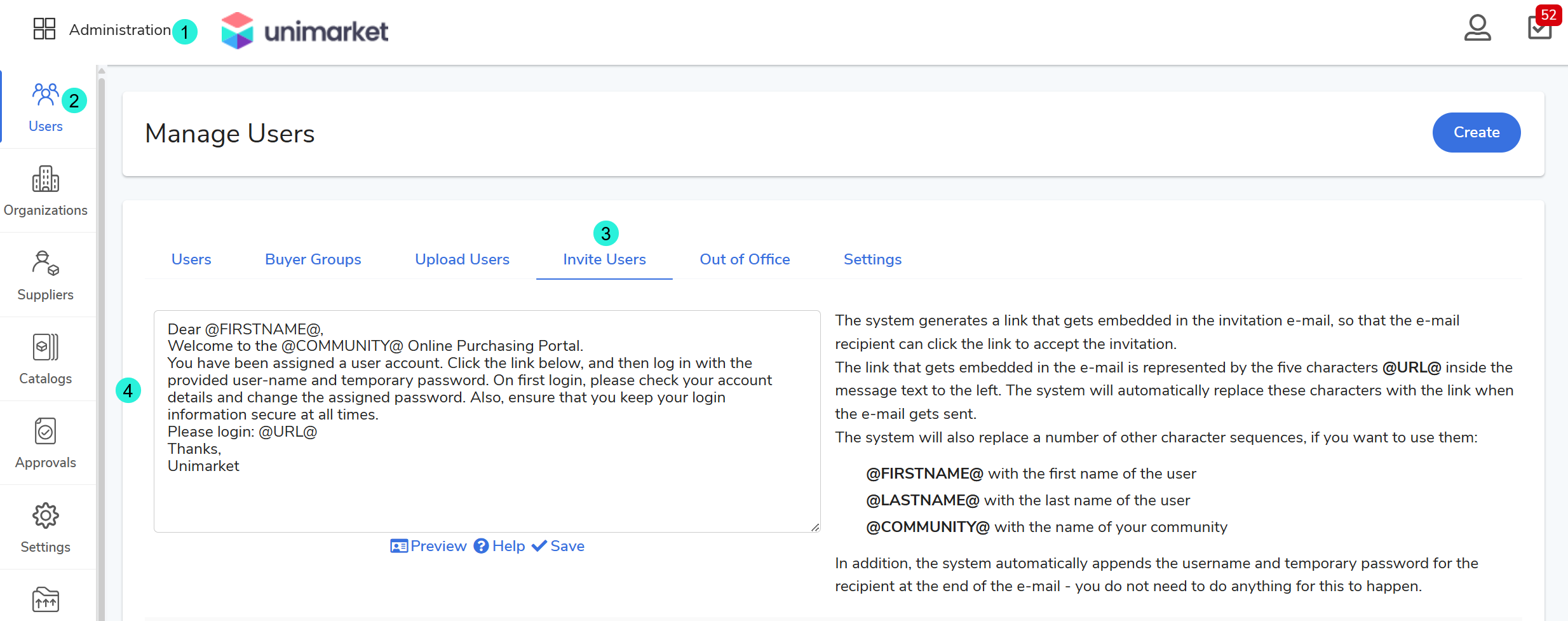Open the Settings tab in Manage Users

coord(872,259)
